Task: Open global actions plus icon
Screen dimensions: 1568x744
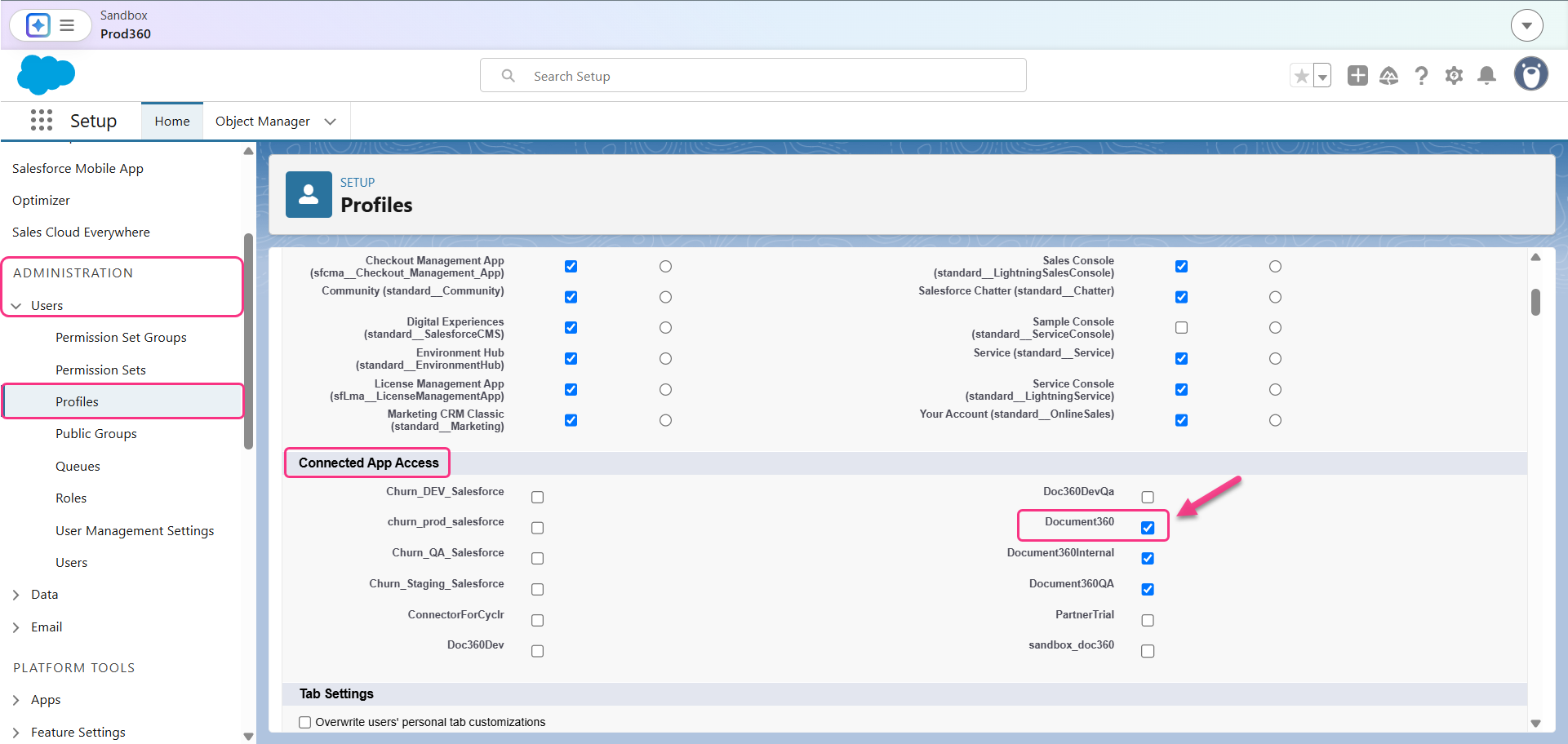Action: [x=1357, y=76]
